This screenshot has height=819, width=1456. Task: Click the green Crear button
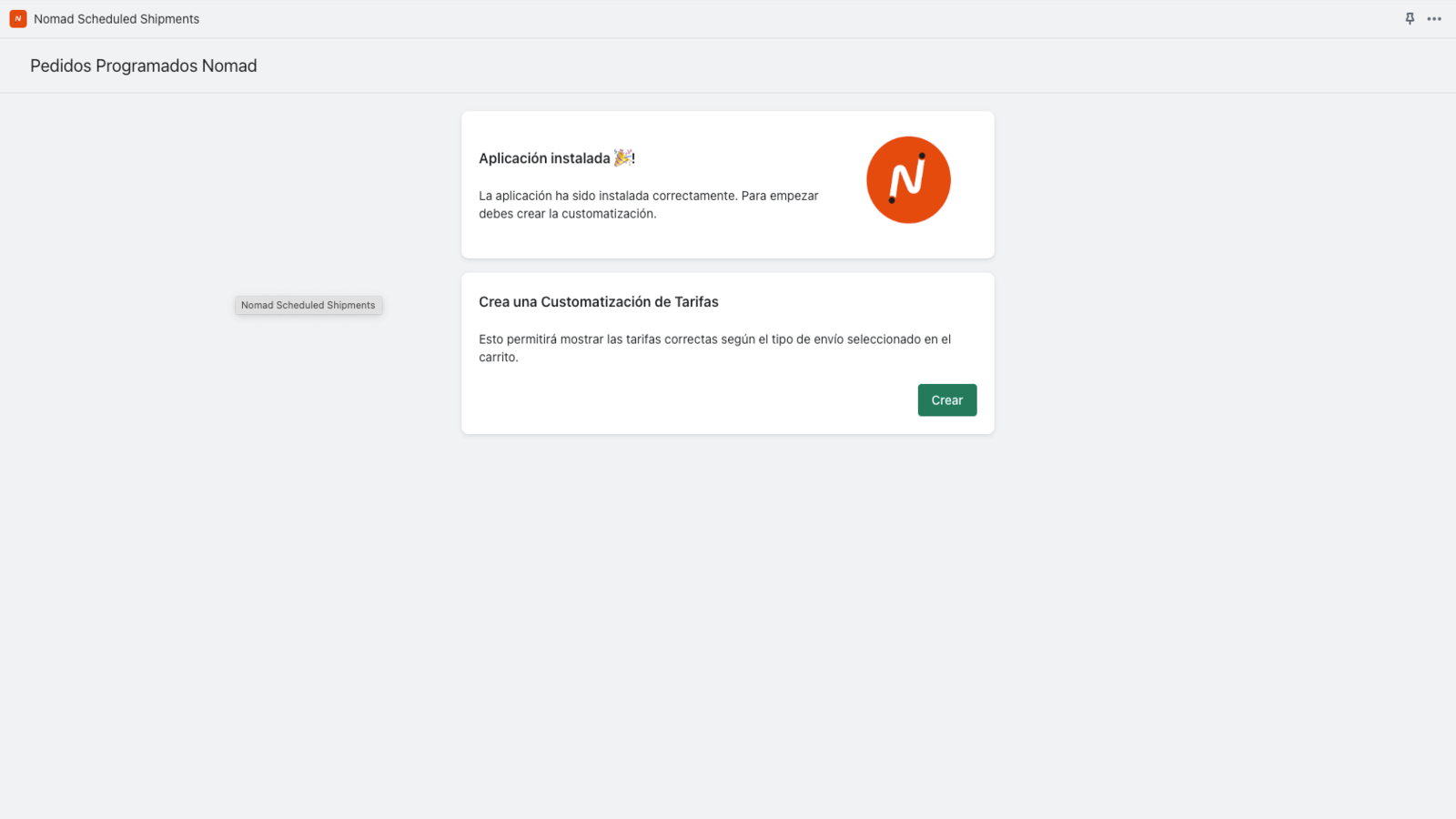pyautogui.click(x=946, y=400)
